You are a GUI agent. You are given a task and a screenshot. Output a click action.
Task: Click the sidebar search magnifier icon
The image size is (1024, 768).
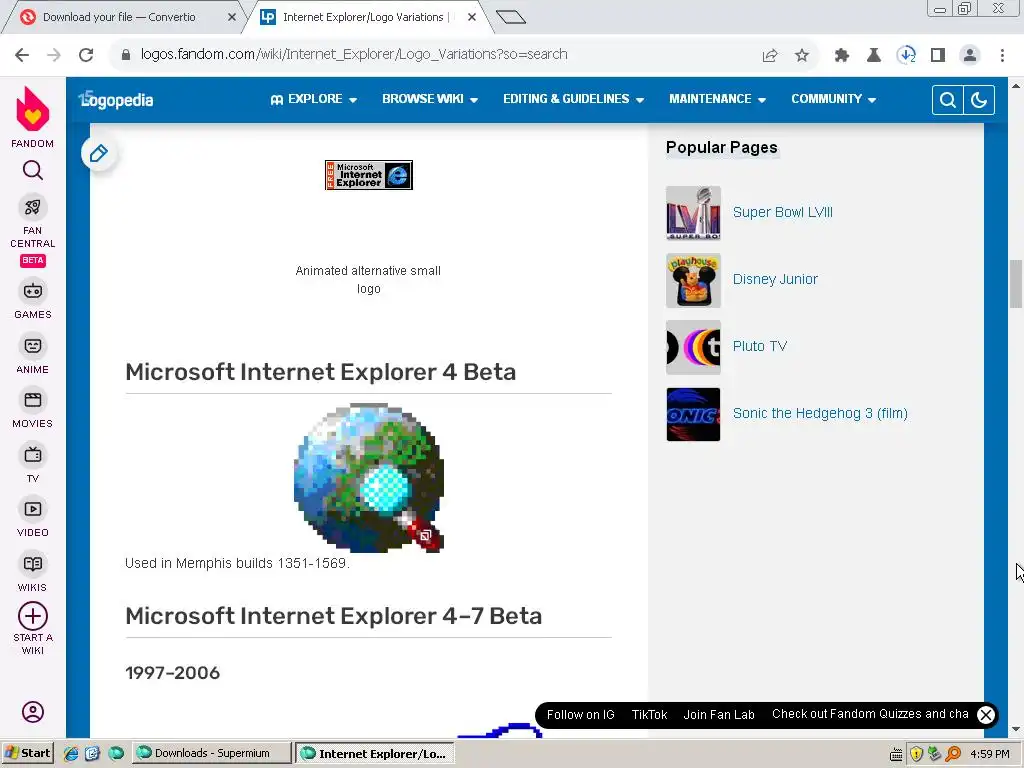pyautogui.click(x=33, y=170)
